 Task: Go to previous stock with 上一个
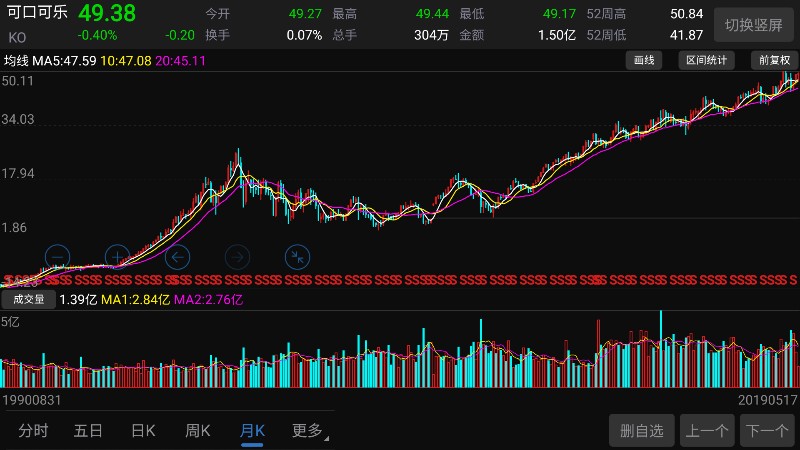click(707, 431)
